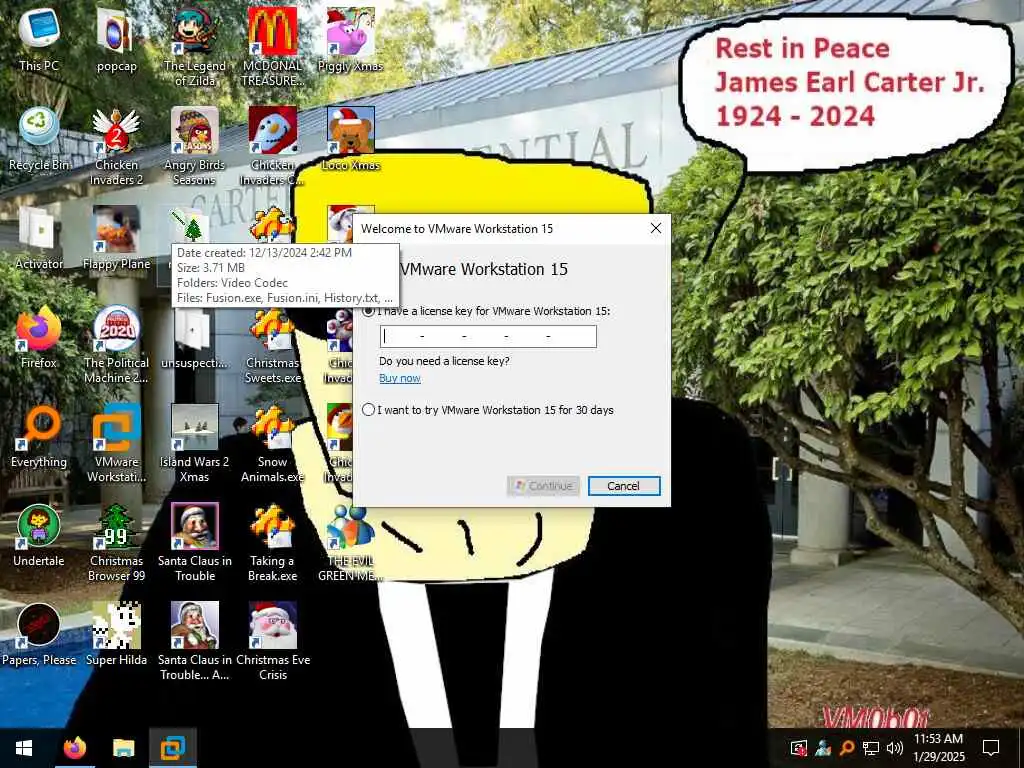The height and width of the screenshot is (768, 1024).
Task: Launch Santa Claus in Trouble Again icon
Action: pos(195,641)
